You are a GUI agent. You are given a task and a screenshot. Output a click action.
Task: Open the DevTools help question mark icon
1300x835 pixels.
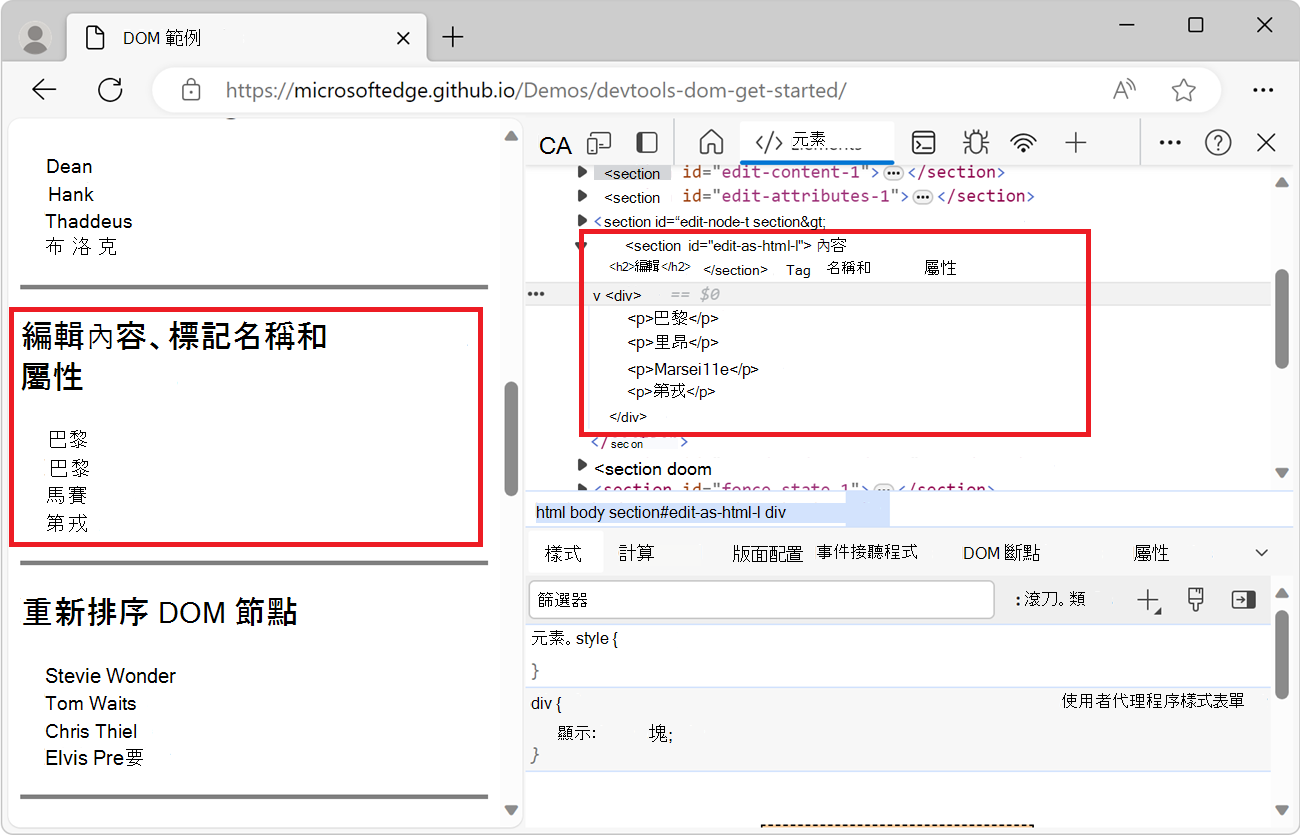coord(1217,142)
